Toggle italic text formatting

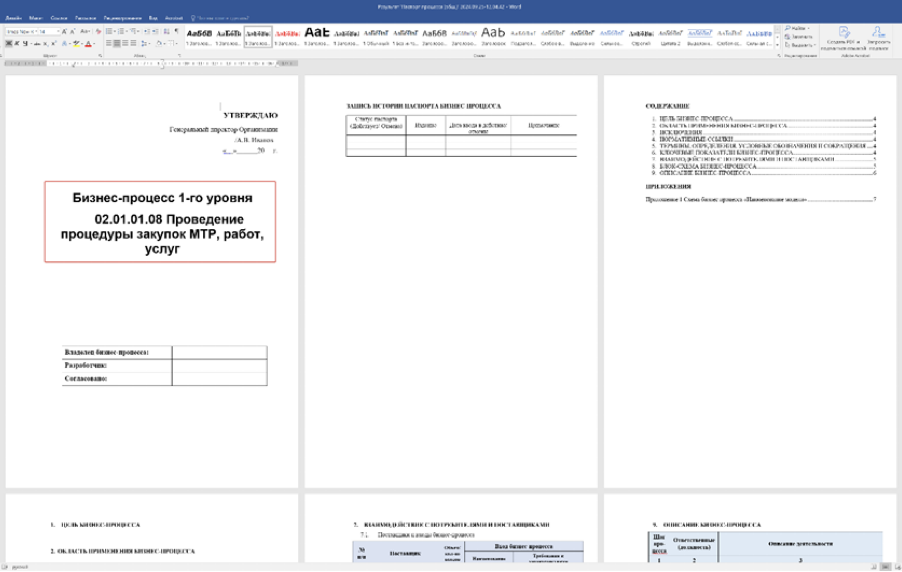(x=15, y=44)
